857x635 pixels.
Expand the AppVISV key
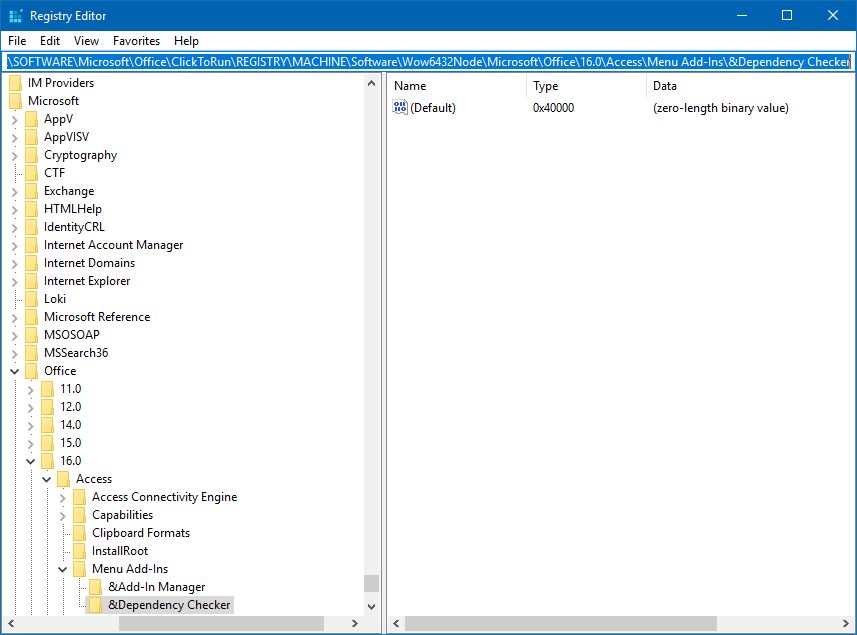(x=15, y=138)
